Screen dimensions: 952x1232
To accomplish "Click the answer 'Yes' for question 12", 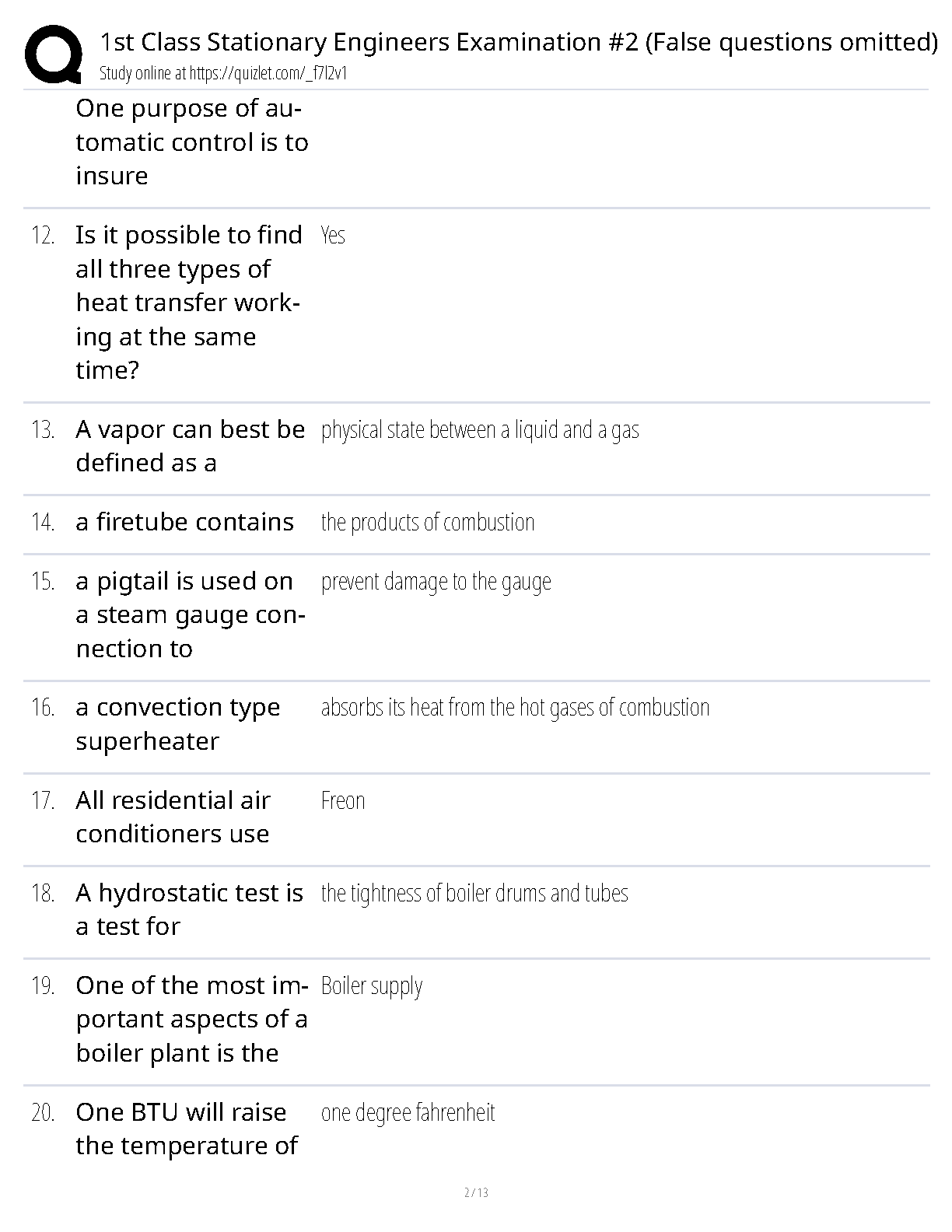I will 333,235.
